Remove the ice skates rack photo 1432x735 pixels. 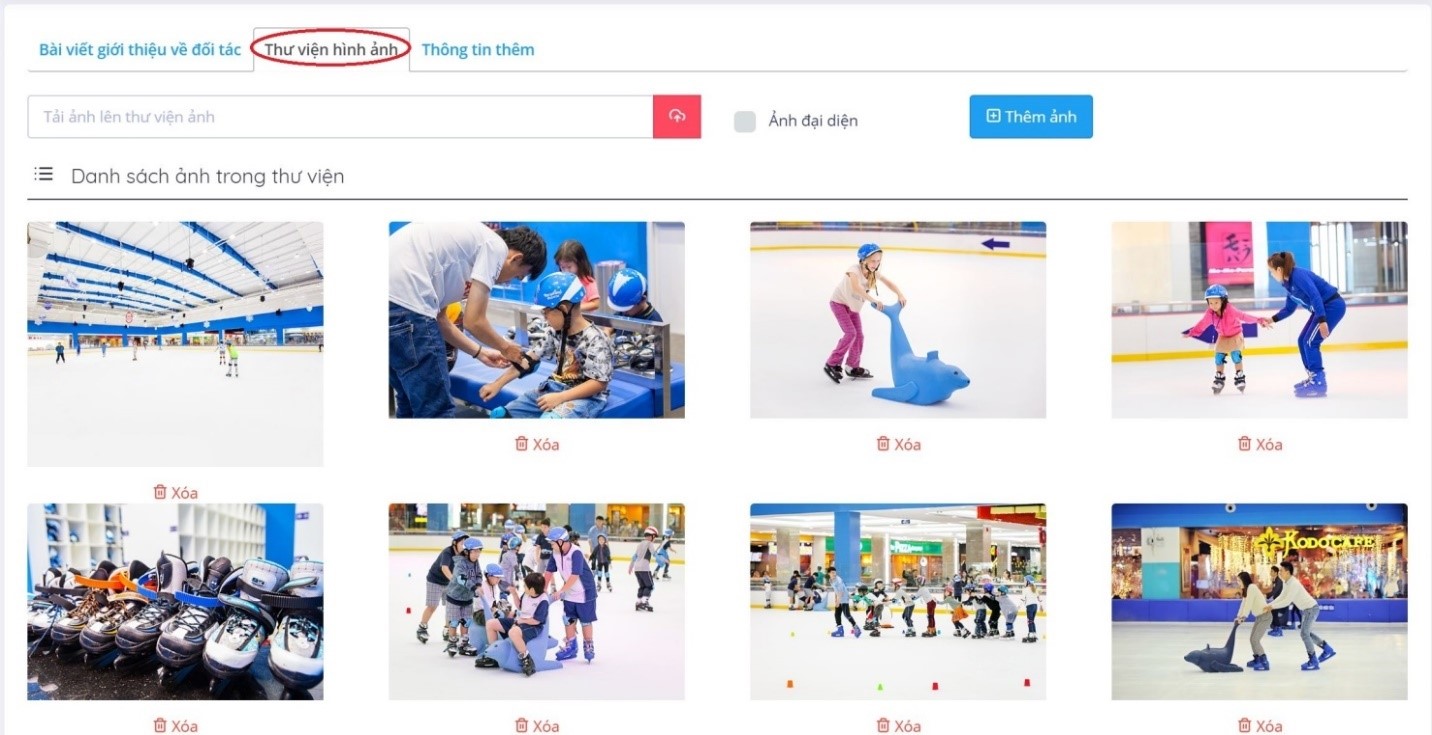coord(175,725)
